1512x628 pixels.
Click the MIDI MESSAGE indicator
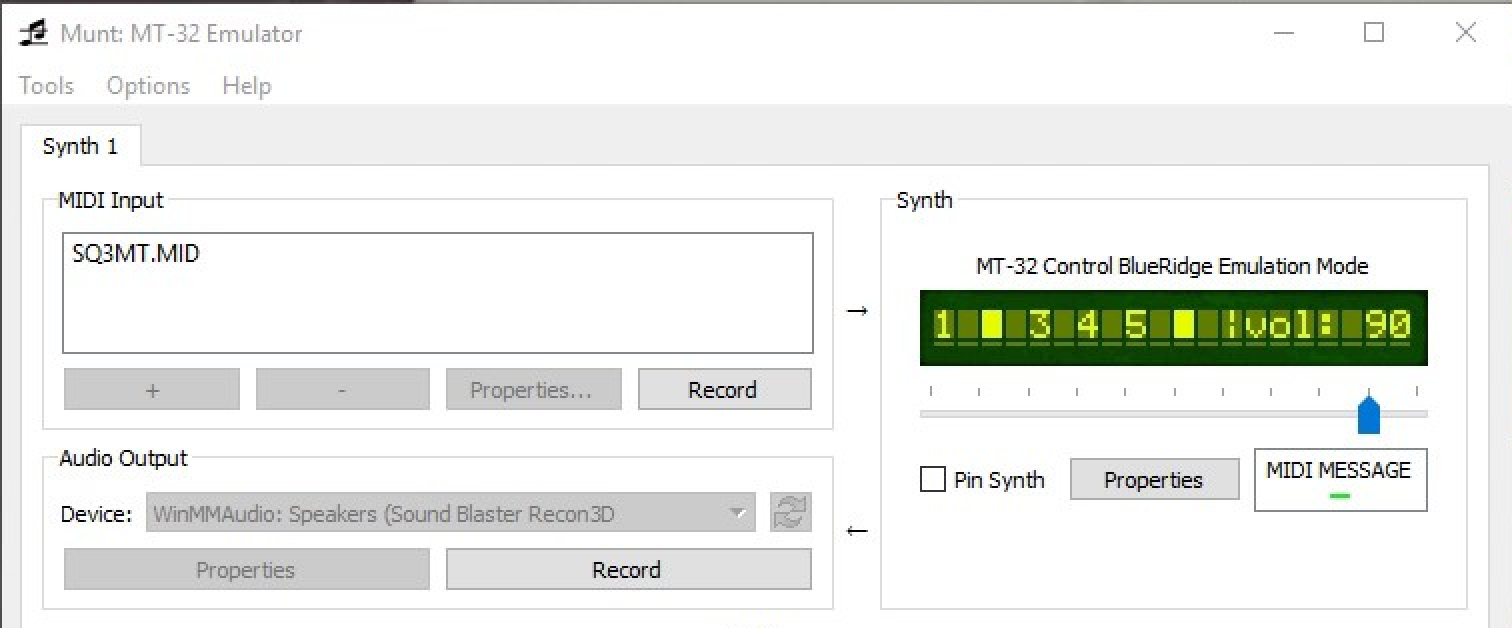click(1340, 480)
